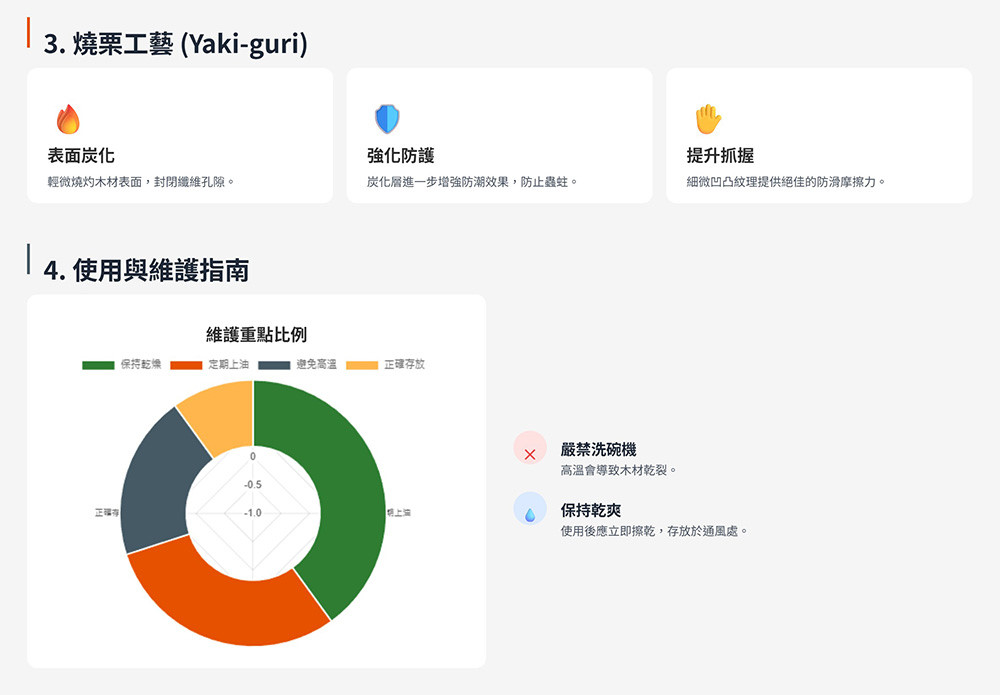Click the 維護重點比例 chart title
Viewport: 1000px width, 695px height.
(x=256, y=334)
